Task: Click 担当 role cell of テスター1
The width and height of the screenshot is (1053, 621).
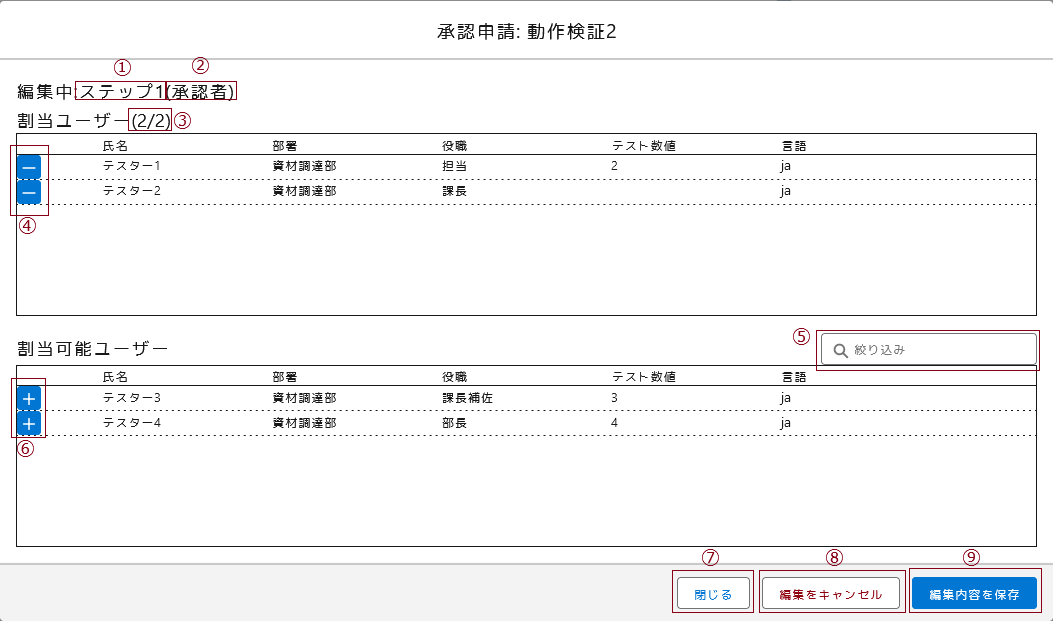Action: [x=455, y=166]
